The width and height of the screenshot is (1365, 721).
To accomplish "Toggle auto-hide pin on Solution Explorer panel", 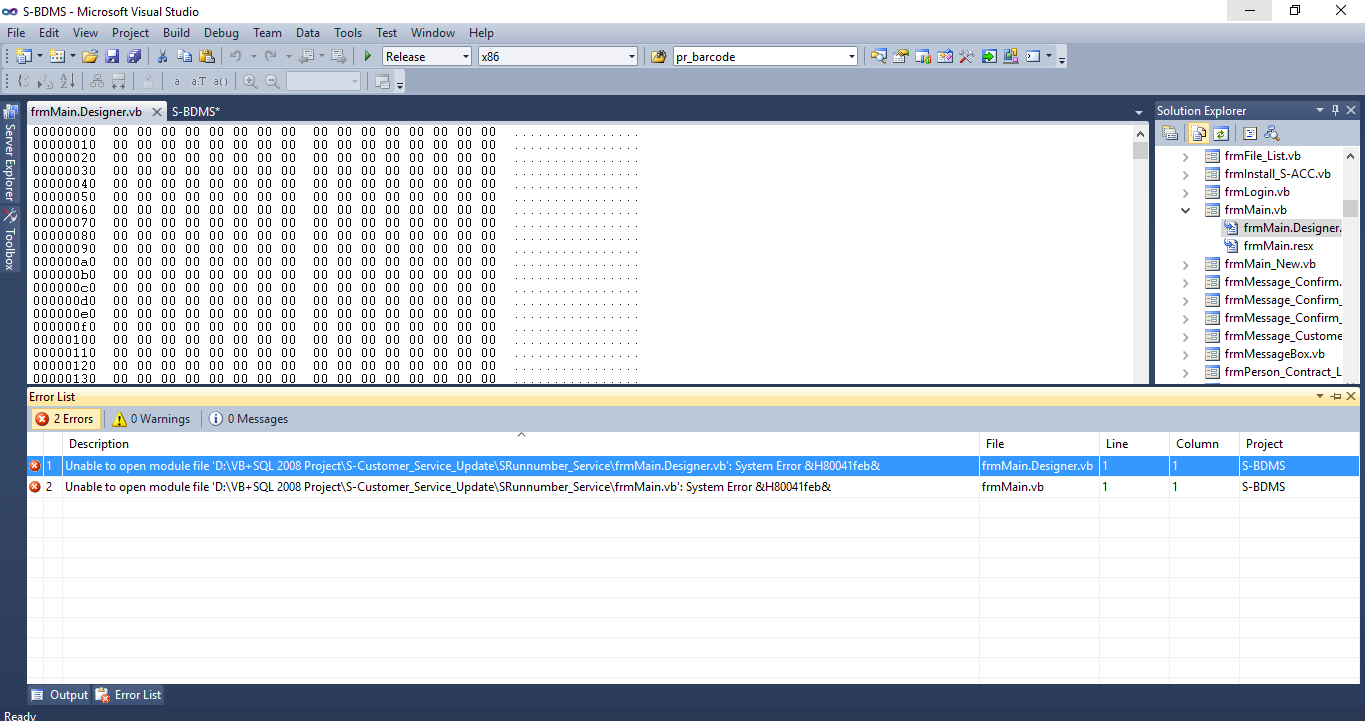I will [1335, 110].
